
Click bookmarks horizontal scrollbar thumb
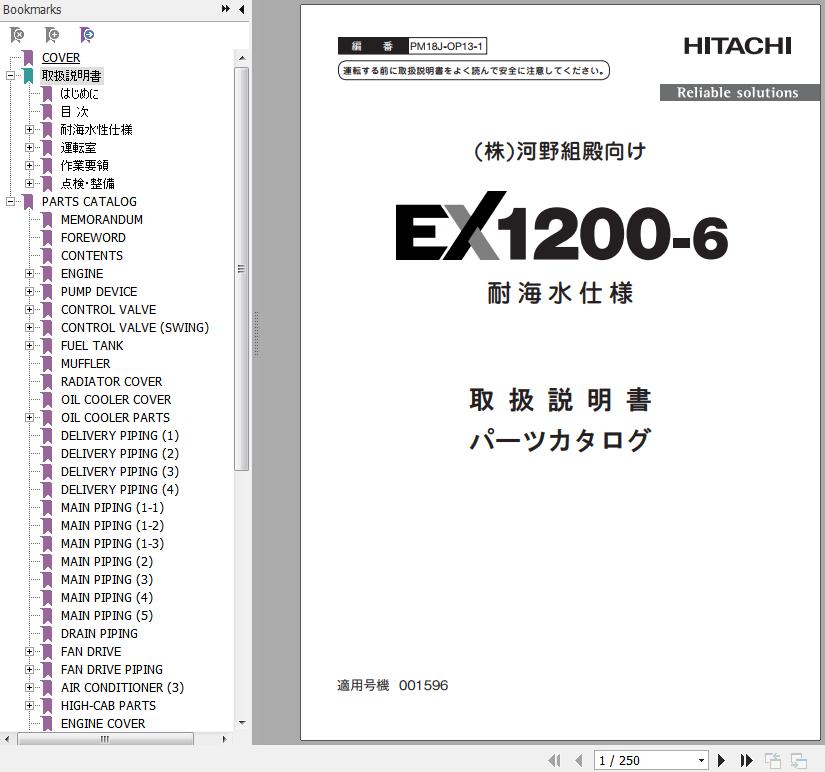105,739
